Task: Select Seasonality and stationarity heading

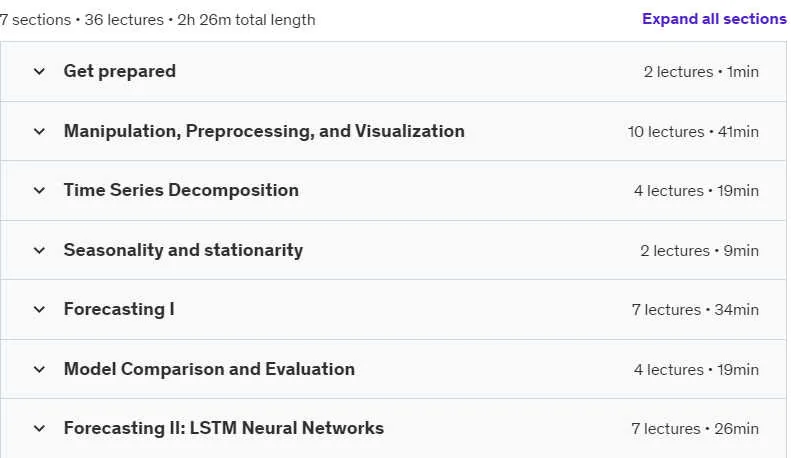Action: coord(183,250)
